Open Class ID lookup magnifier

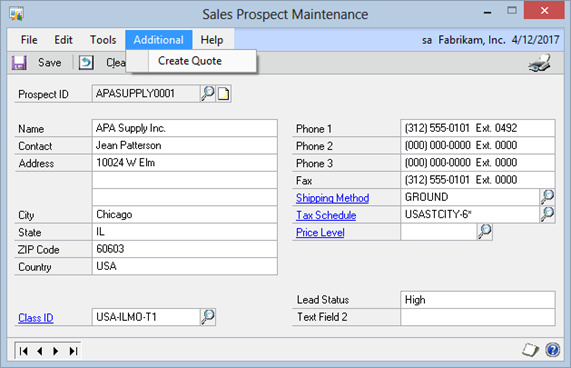208,317
